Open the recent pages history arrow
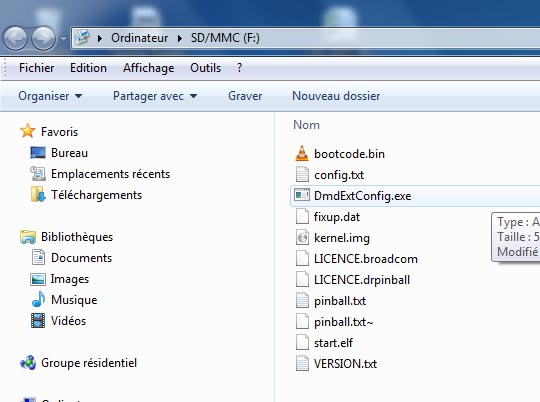 tap(63, 39)
